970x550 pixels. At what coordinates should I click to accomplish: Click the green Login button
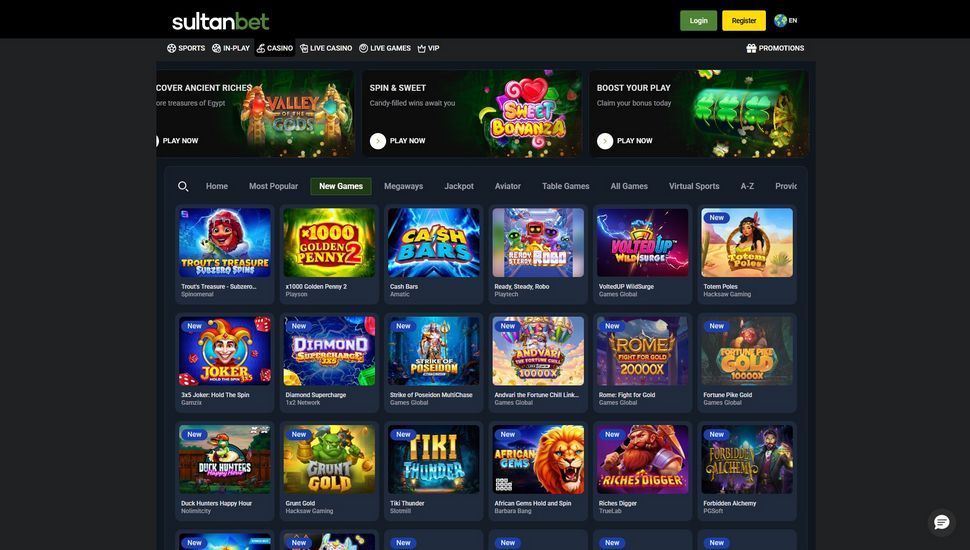click(698, 20)
